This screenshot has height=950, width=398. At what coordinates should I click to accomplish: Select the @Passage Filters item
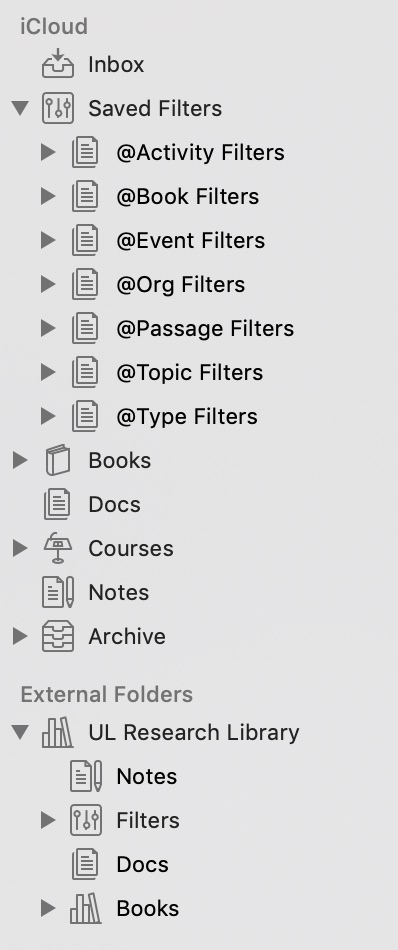tap(205, 328)
